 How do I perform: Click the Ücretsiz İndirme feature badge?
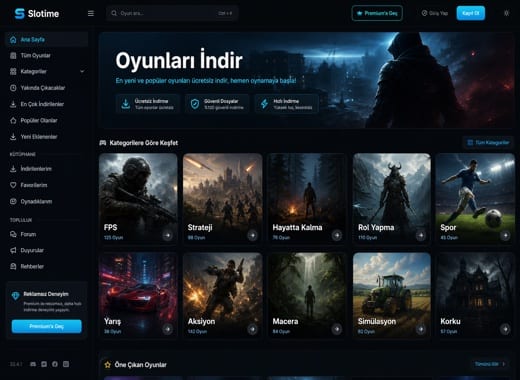coord(148,104)
